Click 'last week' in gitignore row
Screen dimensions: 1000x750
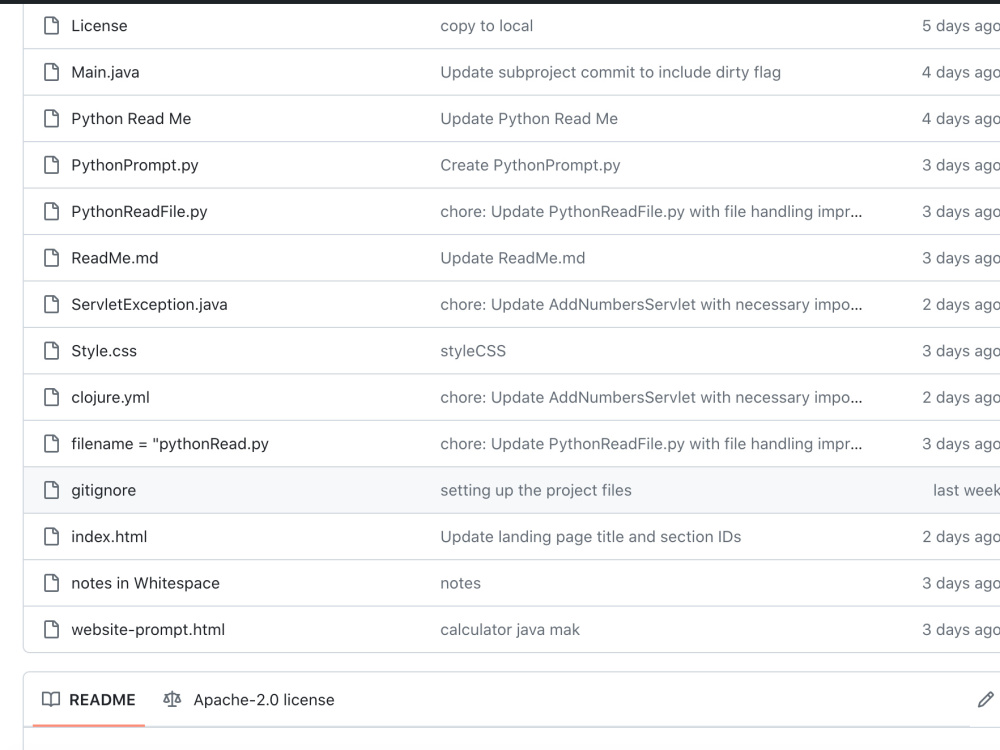(x=966, y=490)
